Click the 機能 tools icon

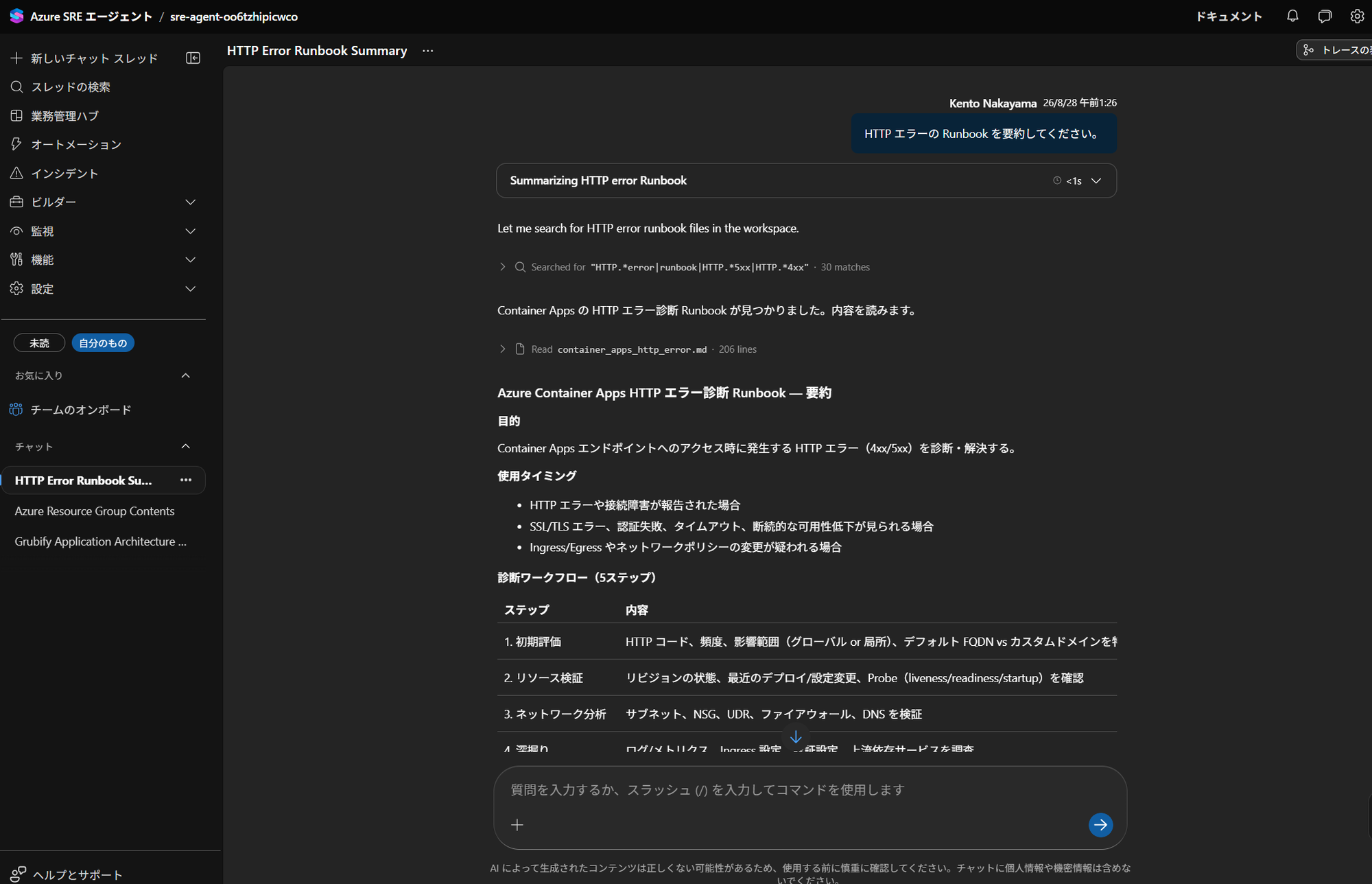[16, 259]
